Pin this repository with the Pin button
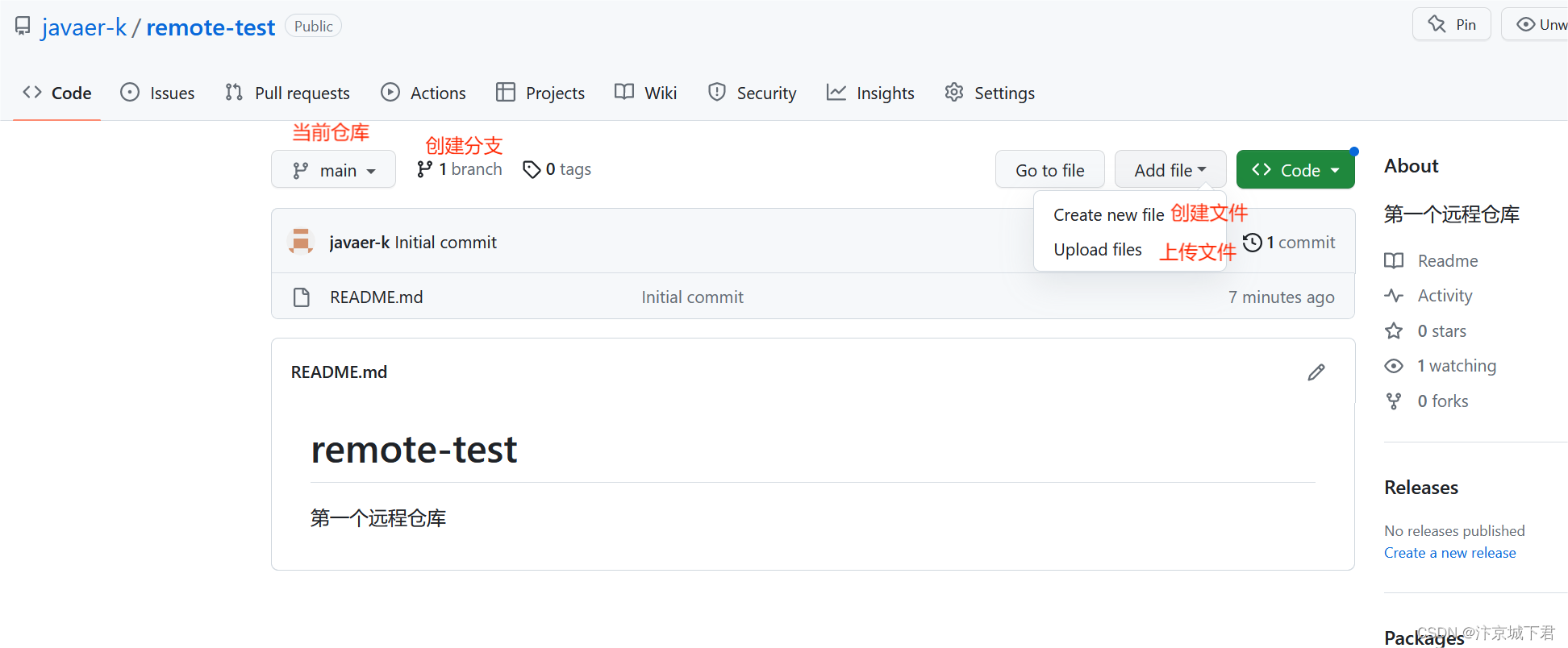 pyautogui.click(x=1452, y=24)
